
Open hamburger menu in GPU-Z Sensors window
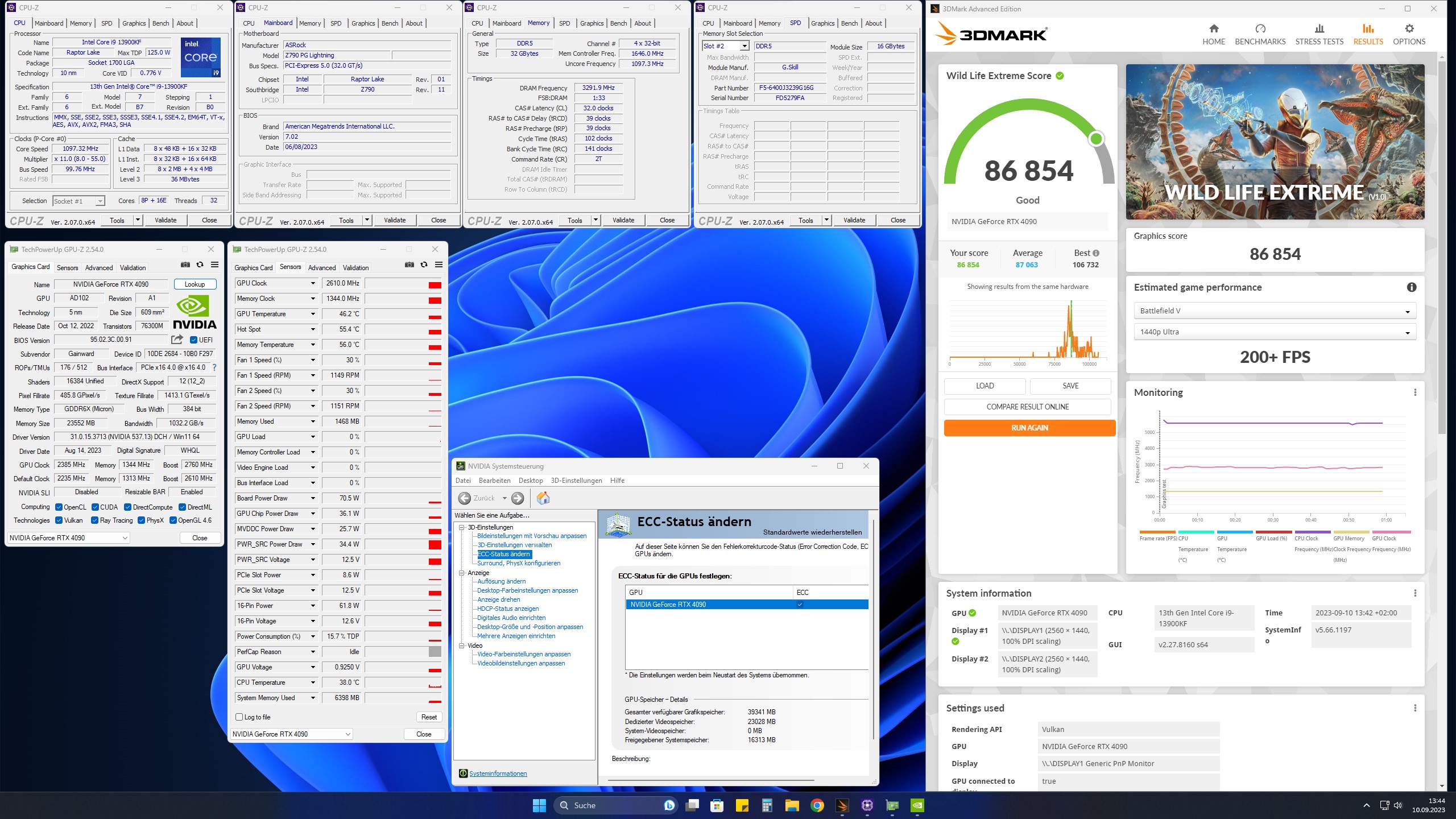(439, 264)
